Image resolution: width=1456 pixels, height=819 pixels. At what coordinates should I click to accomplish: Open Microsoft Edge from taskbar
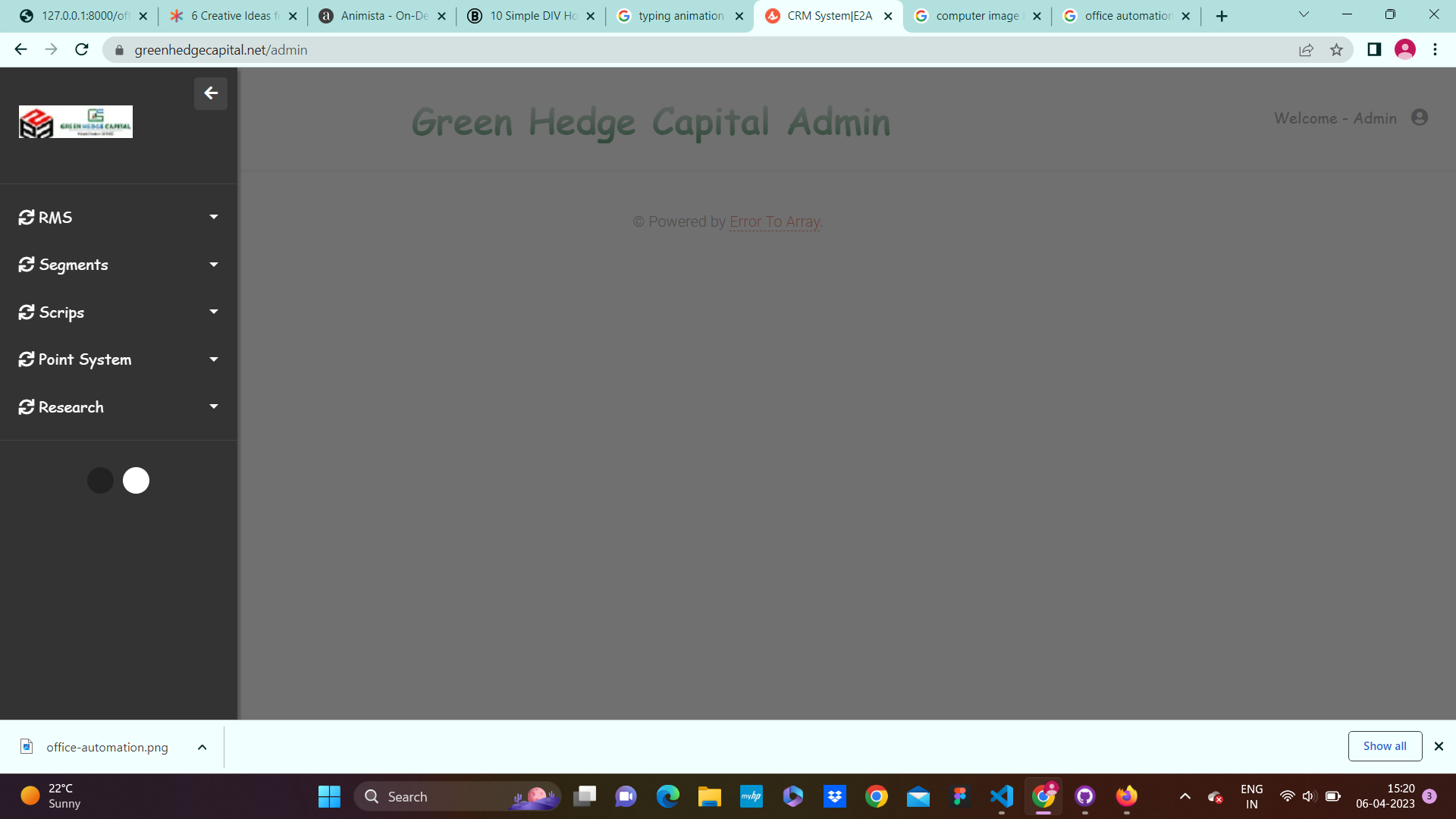point(667,796)
